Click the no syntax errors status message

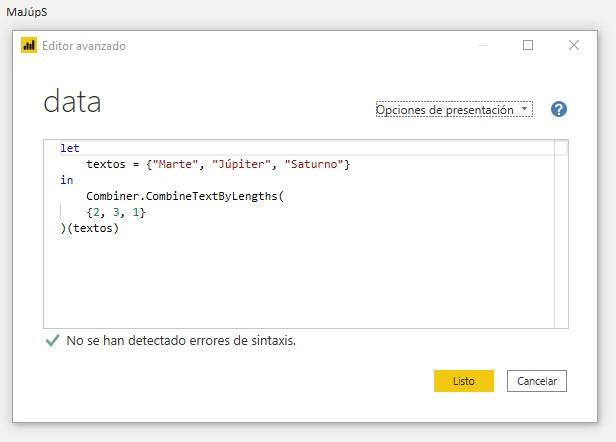pos(181,340)
